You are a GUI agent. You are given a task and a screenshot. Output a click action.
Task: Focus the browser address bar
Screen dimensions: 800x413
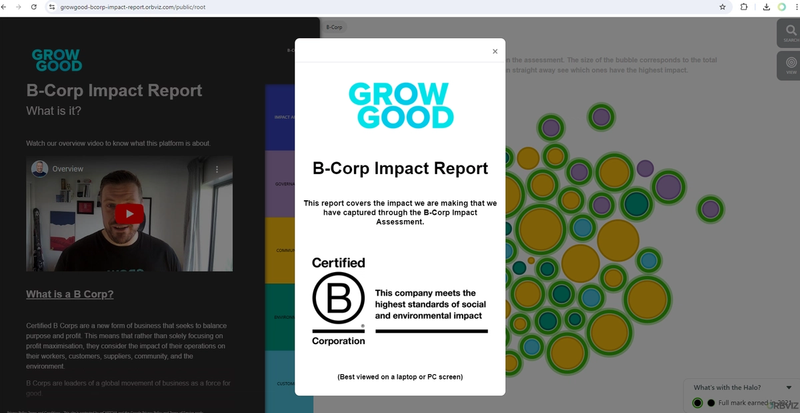[388, 7]
